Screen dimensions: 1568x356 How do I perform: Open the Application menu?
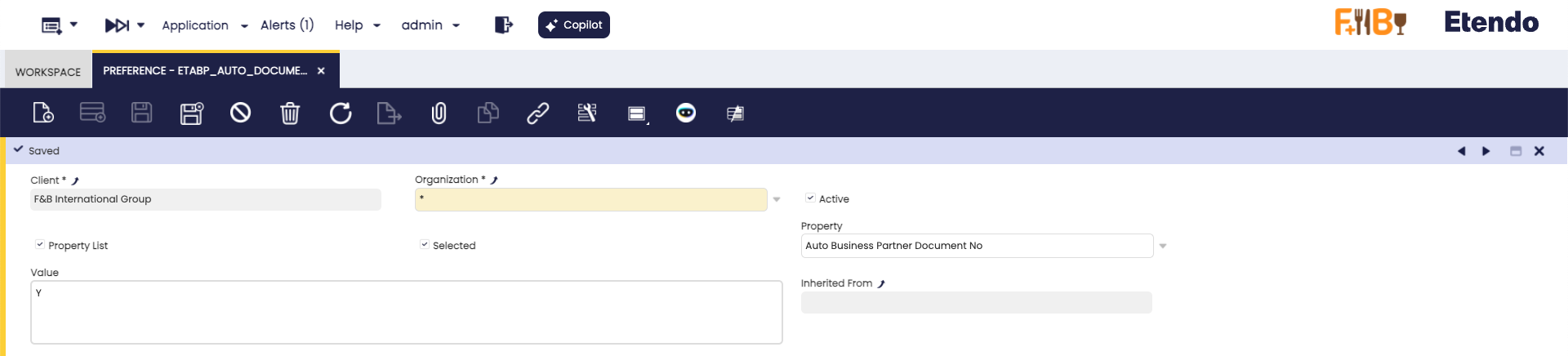point(204,25)
